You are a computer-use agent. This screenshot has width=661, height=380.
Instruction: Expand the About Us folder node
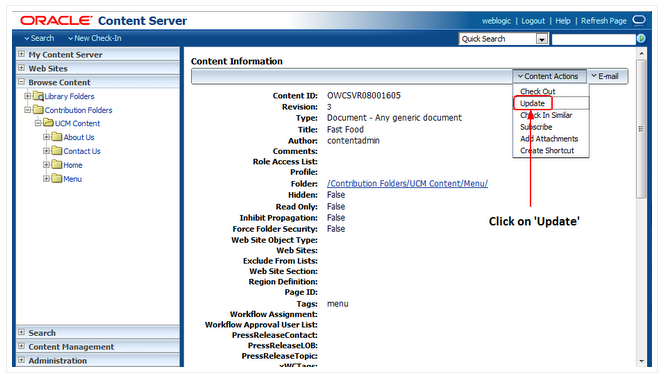[x=46, y=137]
